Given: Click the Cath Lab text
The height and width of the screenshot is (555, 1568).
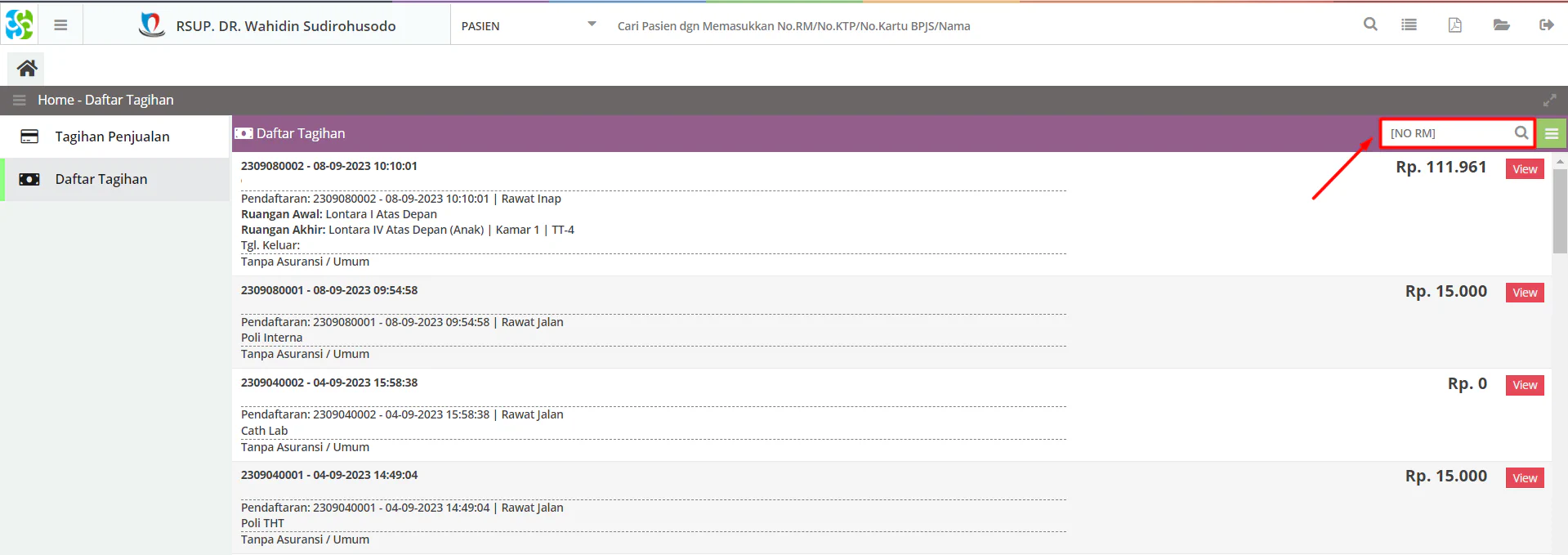Looking at the screenshot, I should click(265, 431).
